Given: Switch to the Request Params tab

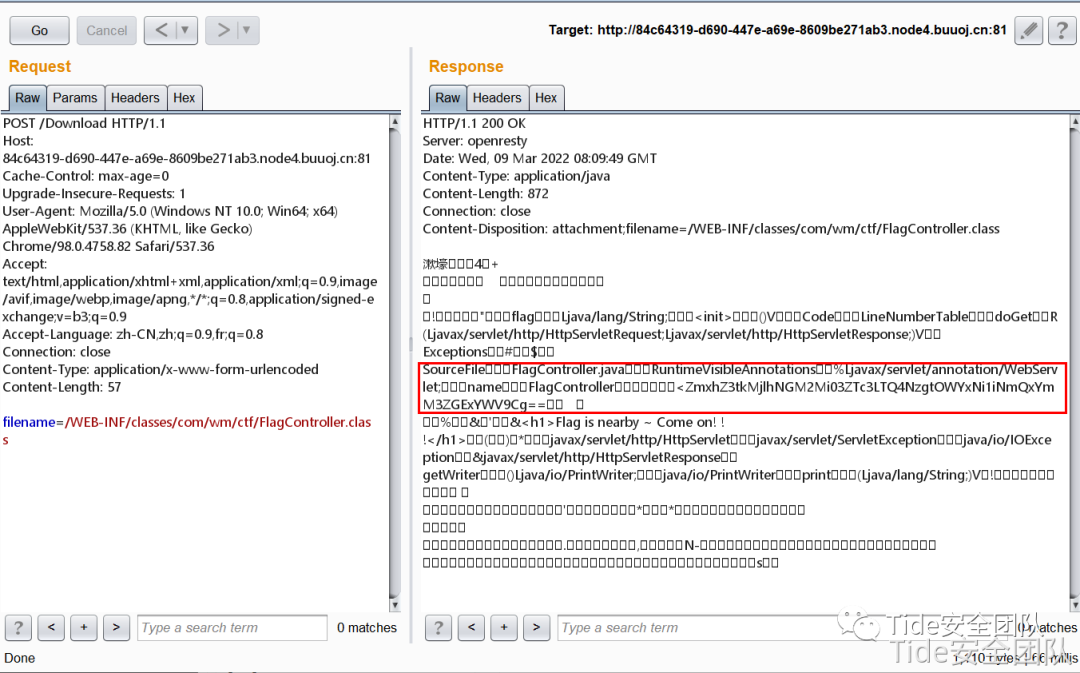Looking at the screenshot, I should (x=75, y=98).
